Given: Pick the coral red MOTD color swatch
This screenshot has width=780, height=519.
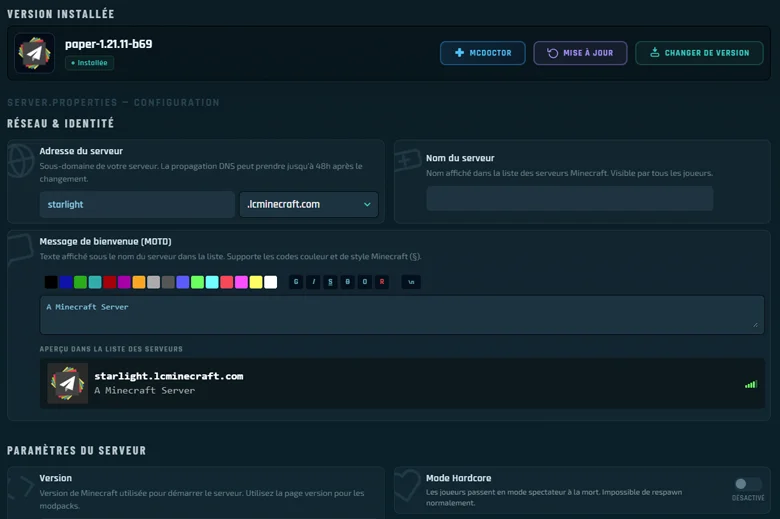Looking at the screenshot, I should [227, 282].
